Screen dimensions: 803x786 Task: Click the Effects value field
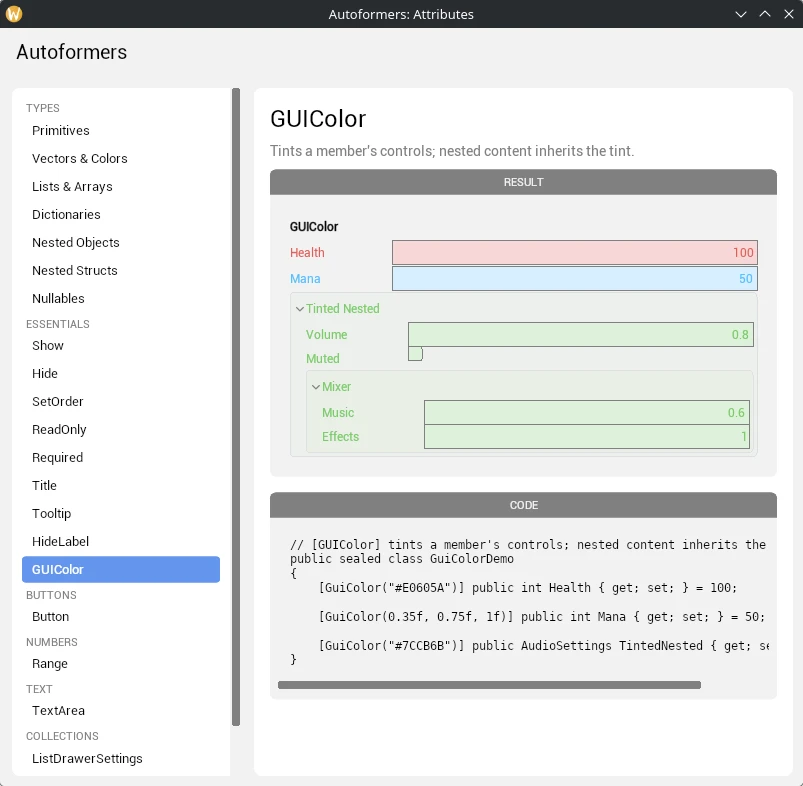tap(587, 437)
